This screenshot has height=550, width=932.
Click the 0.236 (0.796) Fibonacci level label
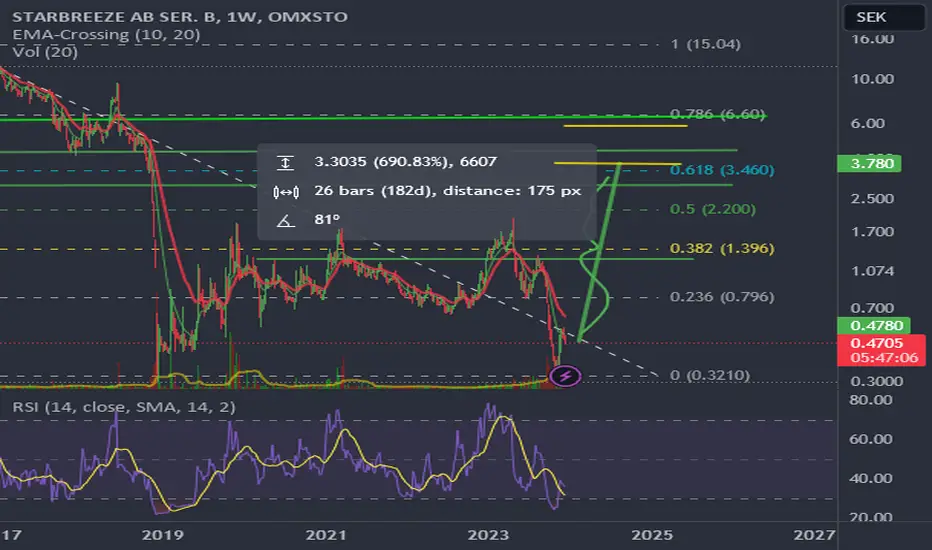[722, 297]
